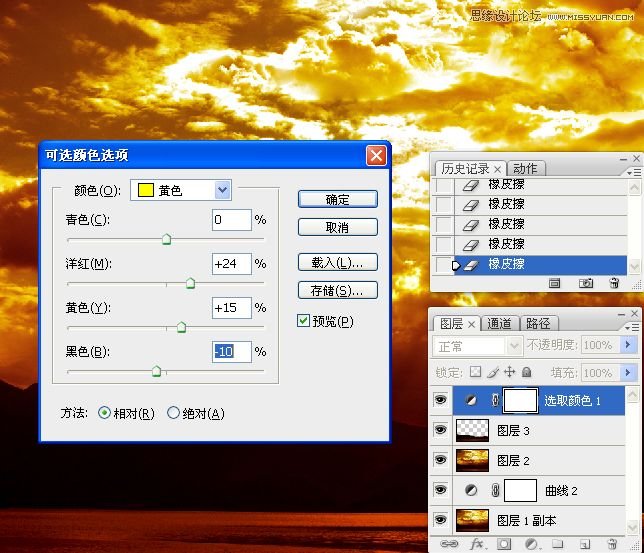Switch to the 动作 tab
The image size is (644, 553).
point(526,168)
